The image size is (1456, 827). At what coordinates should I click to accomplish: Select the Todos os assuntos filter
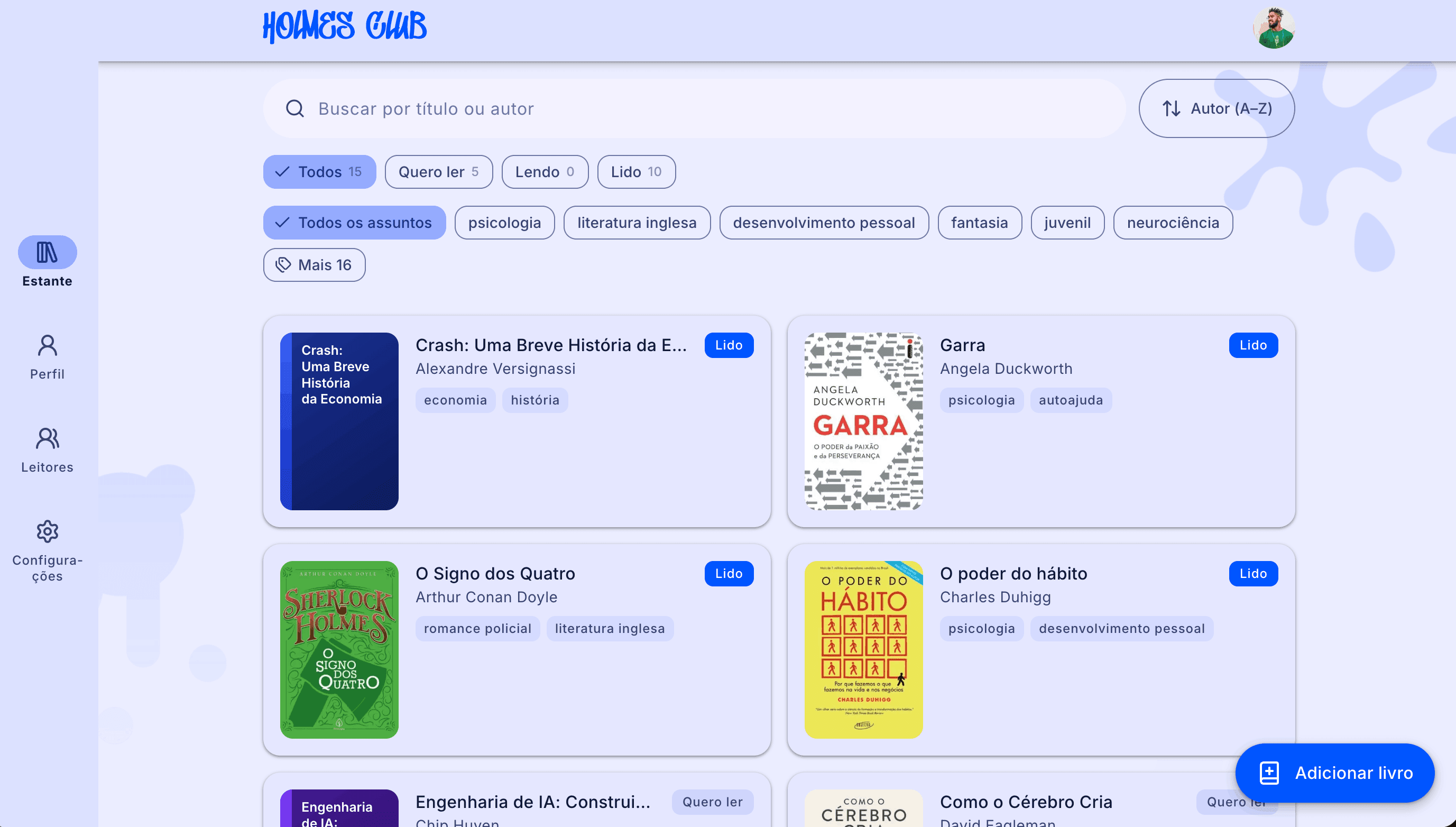354,223
